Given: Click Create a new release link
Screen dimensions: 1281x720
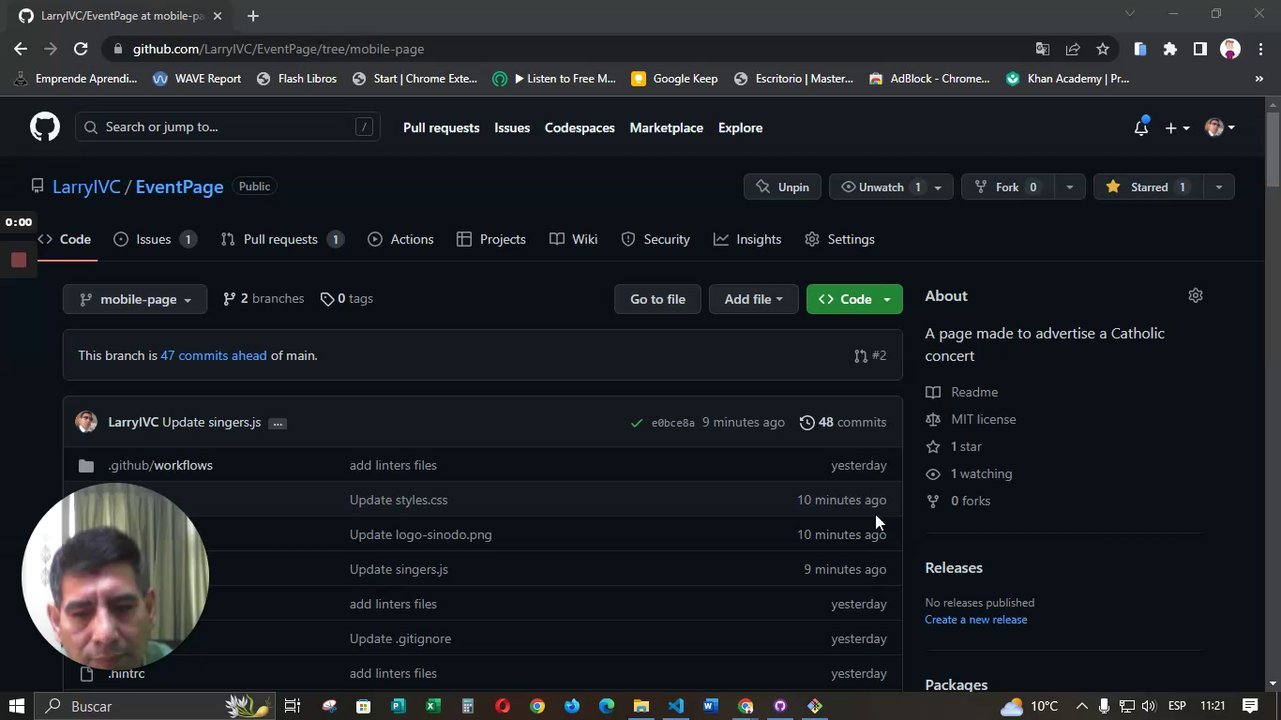Looking at the screenshot, I should click(976, 620).
